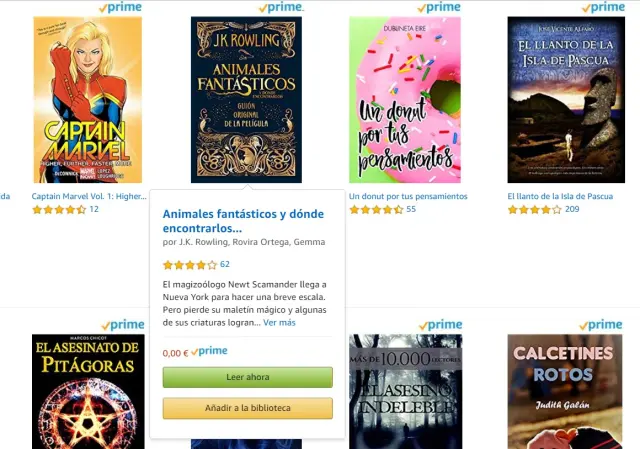640x449 pixels.
Task: Click the Captain Marvel book cover
Action: point(87,100)
